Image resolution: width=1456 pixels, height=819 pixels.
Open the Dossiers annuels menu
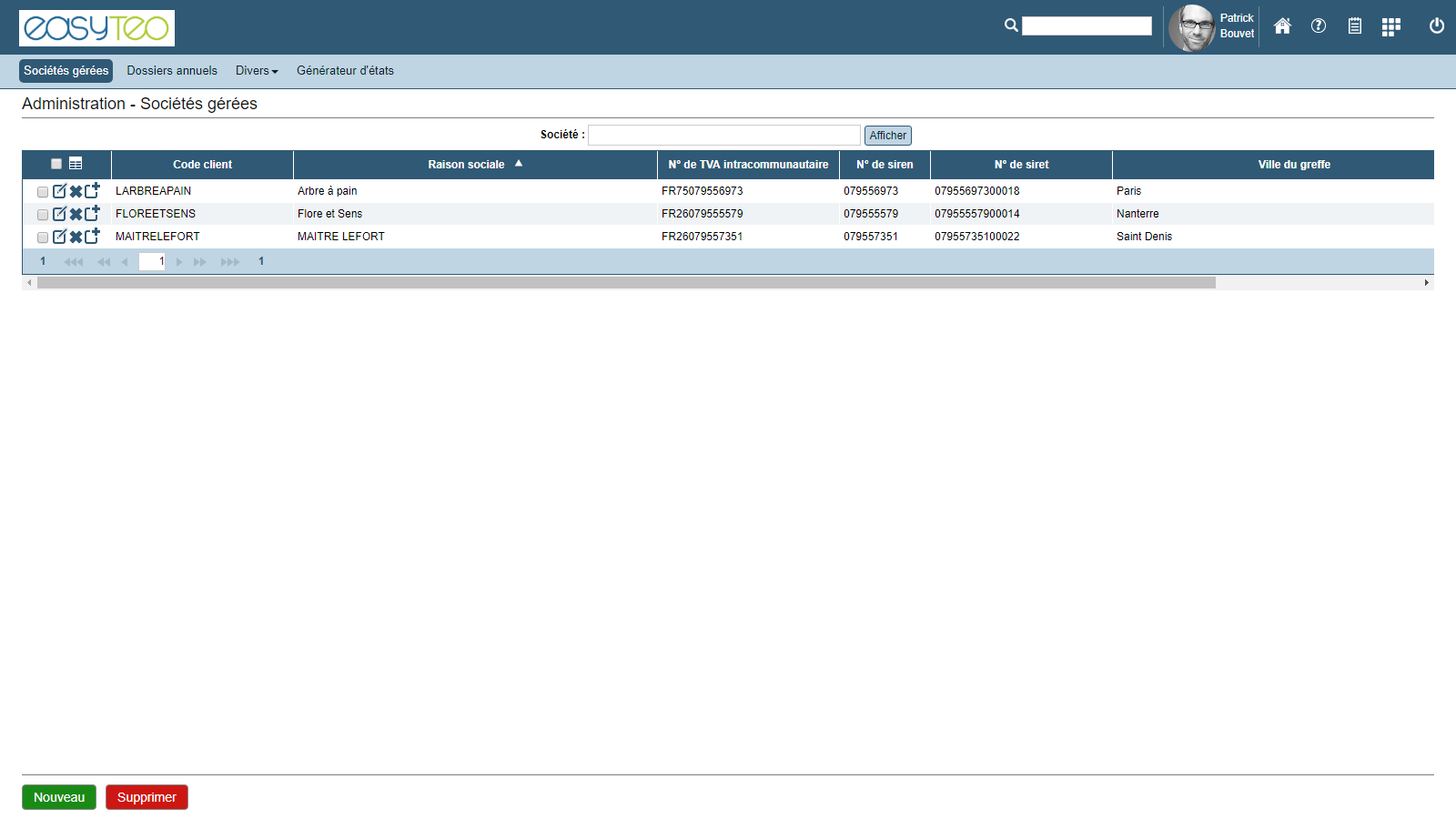[172, 71]
